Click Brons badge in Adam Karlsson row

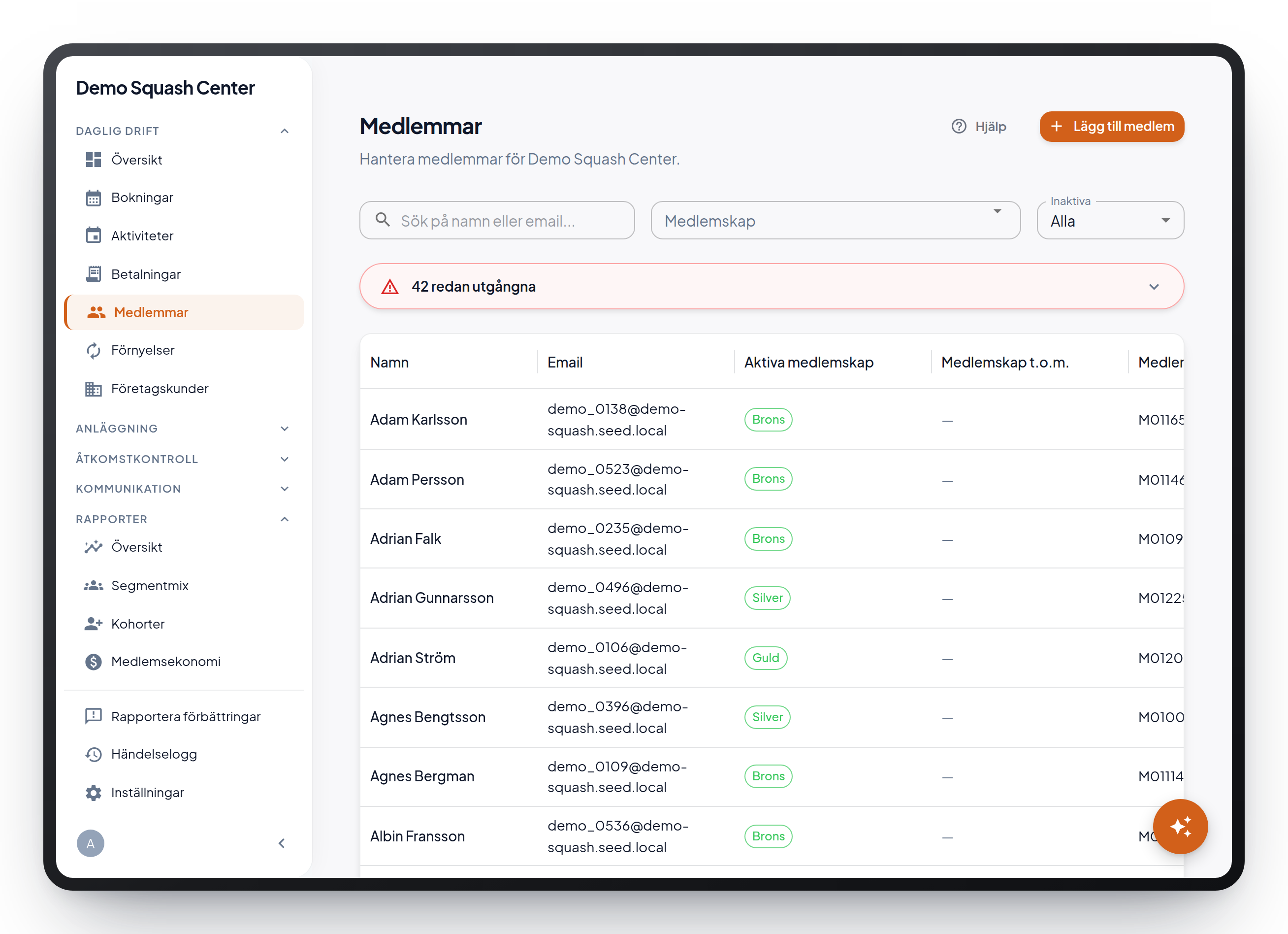click(769, 419)
